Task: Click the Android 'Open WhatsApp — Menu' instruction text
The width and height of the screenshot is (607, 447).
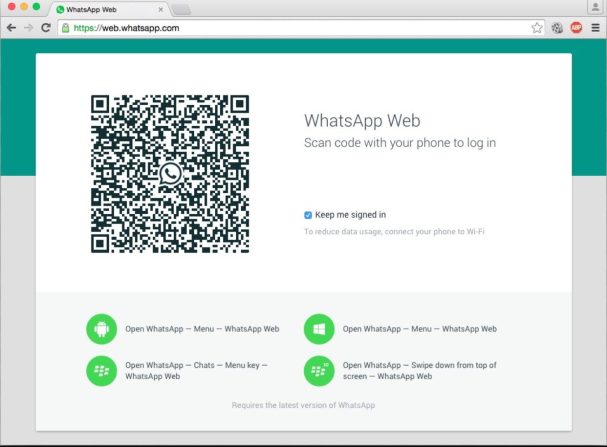Action: click(x=202, y=329)
